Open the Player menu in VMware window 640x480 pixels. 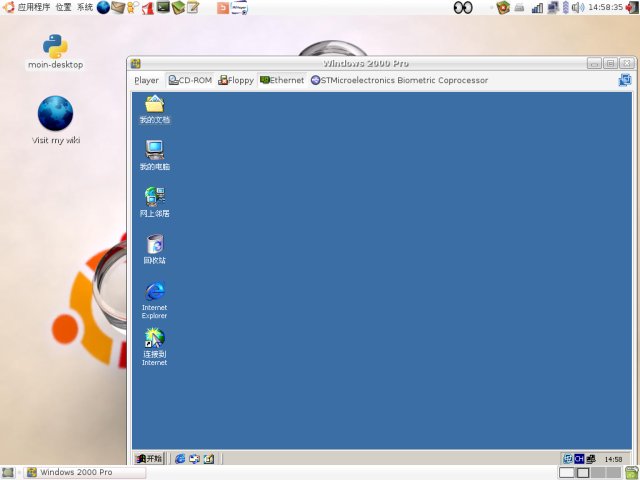[146, 80]
